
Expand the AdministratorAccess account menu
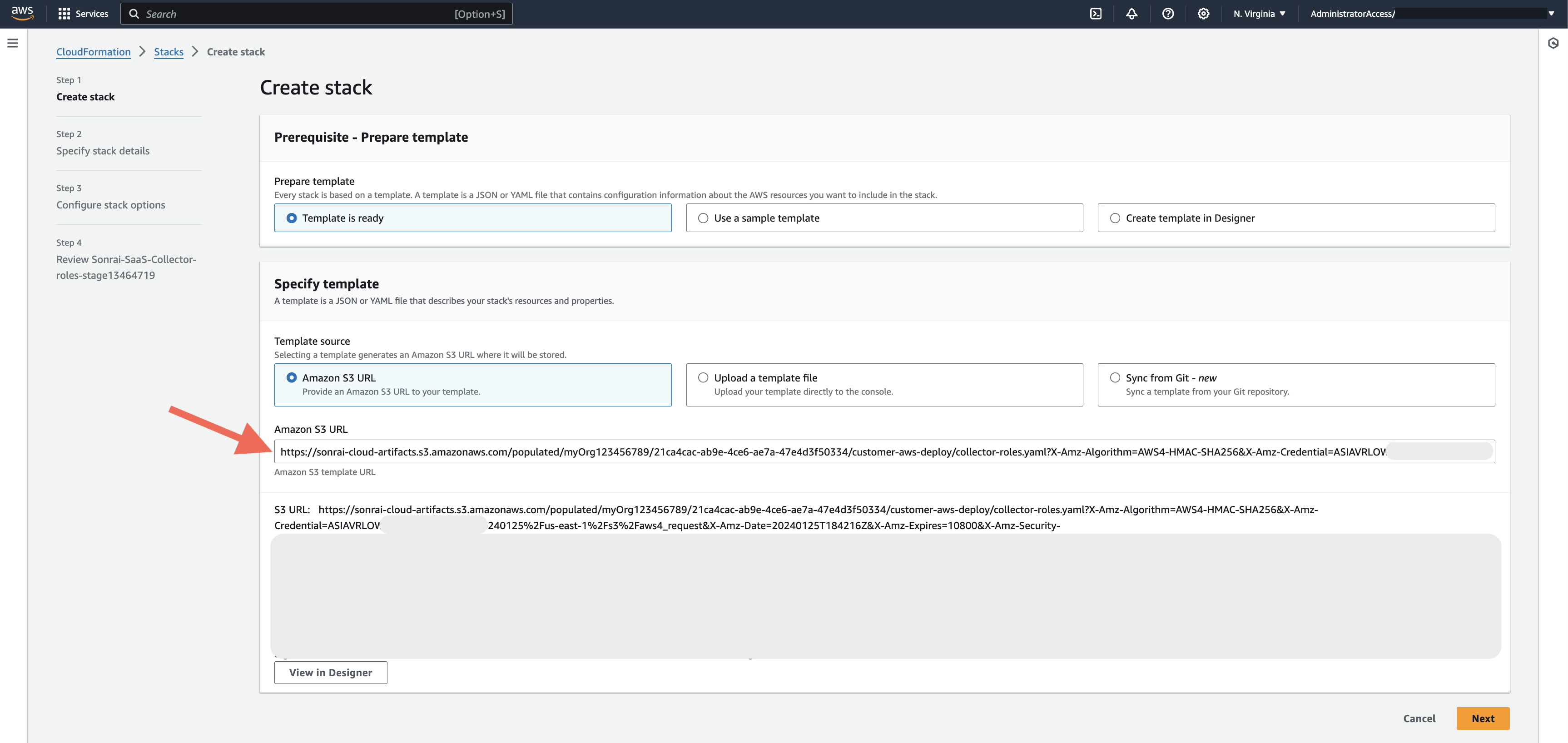point(1432,13)
